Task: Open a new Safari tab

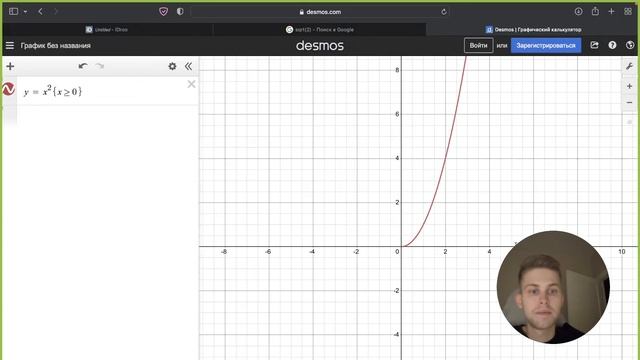Action: 611,11
